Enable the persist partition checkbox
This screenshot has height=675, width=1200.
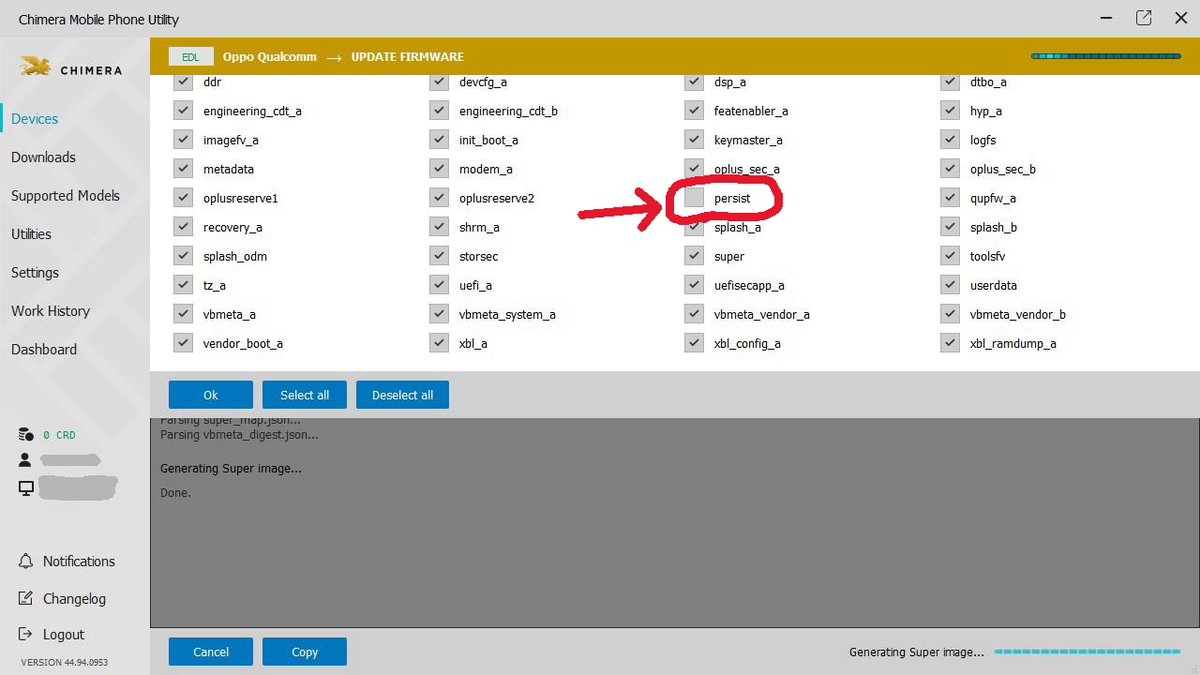click(694, 198)
